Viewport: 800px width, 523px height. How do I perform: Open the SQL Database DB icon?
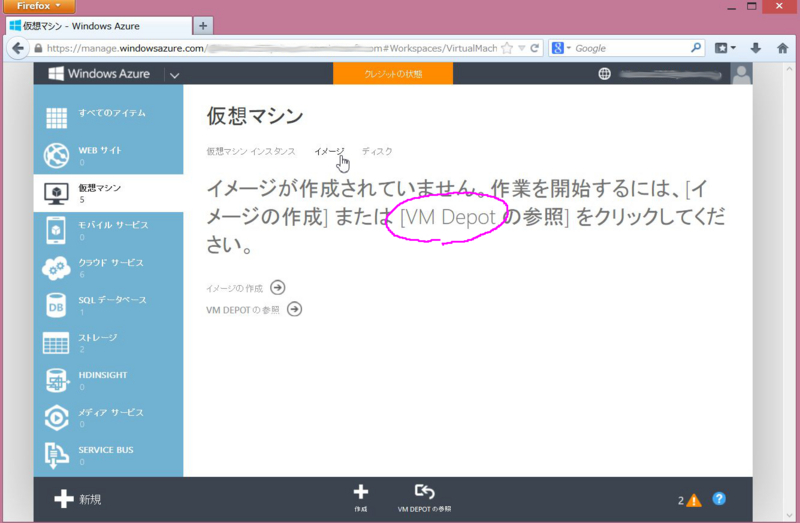click(x=56, y=305)
